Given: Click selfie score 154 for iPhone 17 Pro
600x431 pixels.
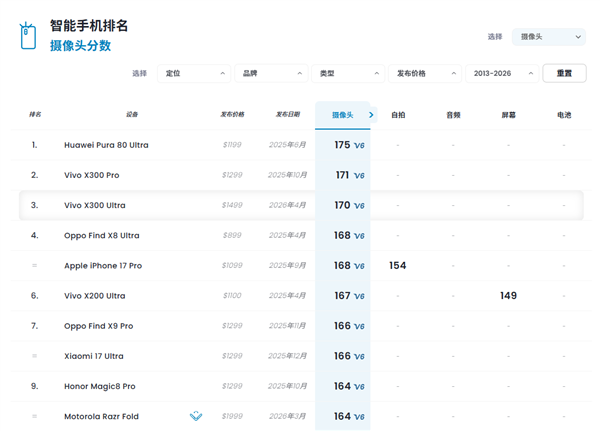Looking at the screenshot, I should pyautogui.click(x=398, y=265).
